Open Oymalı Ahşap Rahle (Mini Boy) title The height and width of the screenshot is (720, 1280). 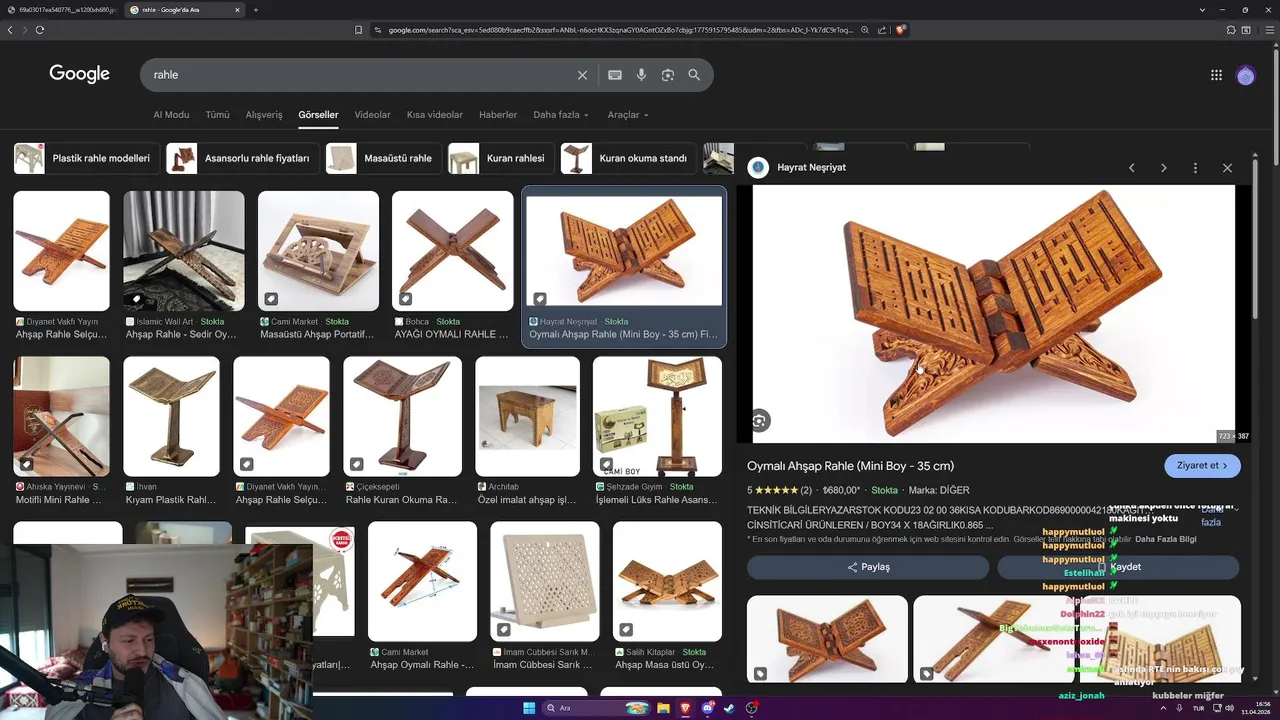[x=850, y=466]
